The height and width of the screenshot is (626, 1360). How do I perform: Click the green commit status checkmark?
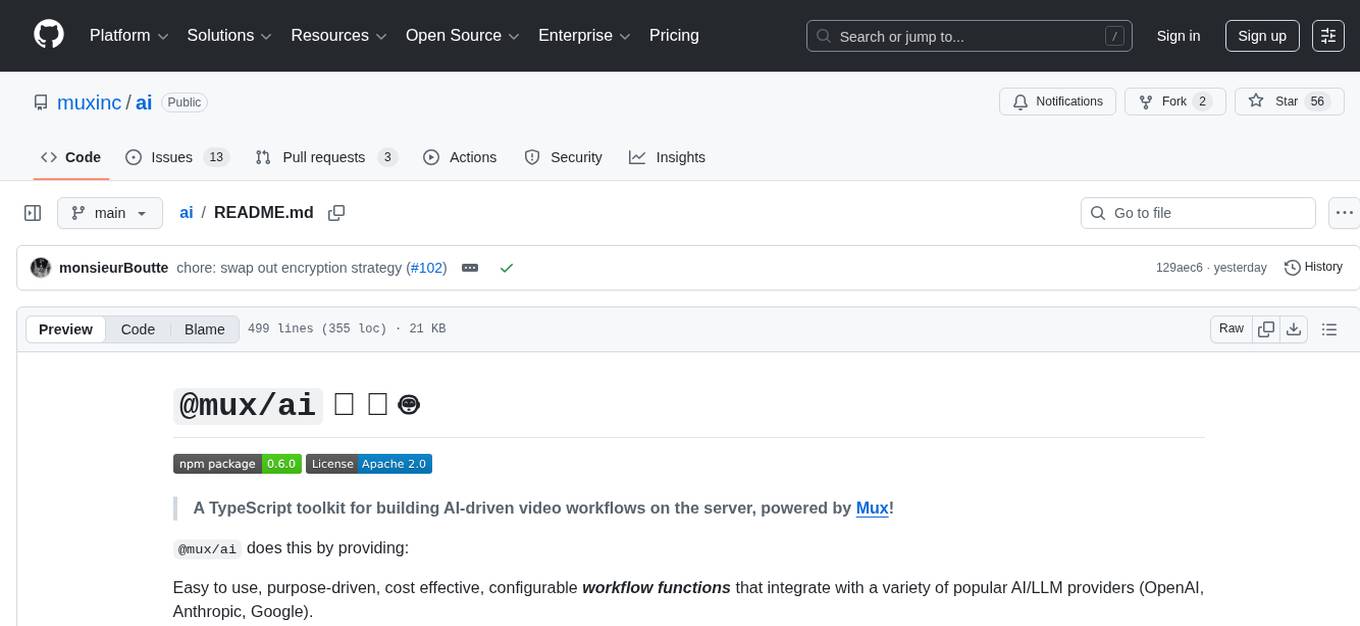click(506, 268)
